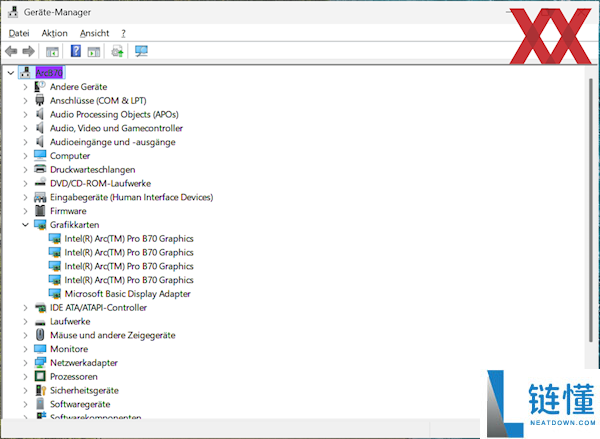The width and height of the screenshot is (600, 439).
Task: Click the vertical scrollbar of device tree
Action: [591, 210]
